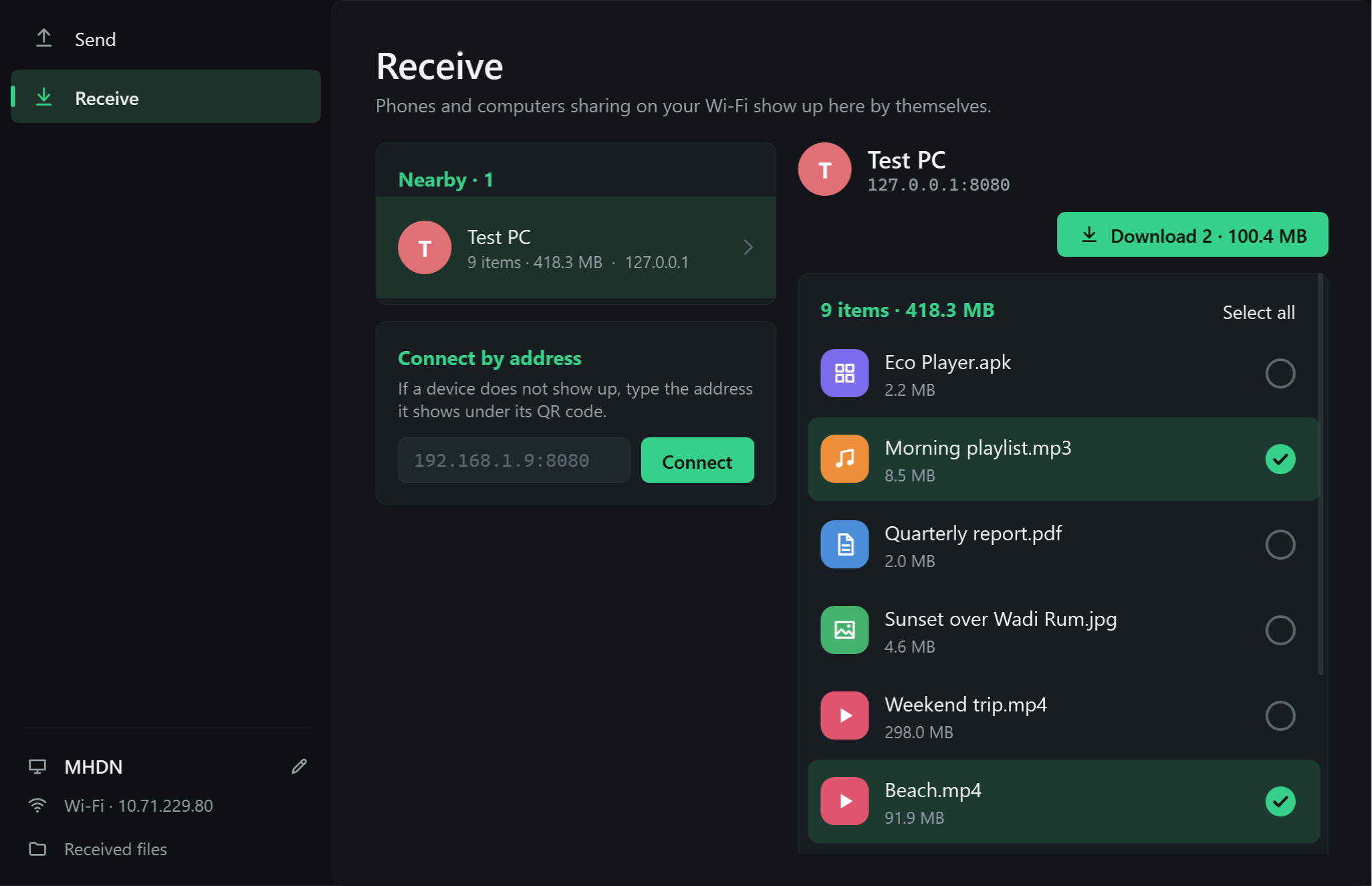Open the Send page in sidebar
The height and width of the screenshot is (886, 1372).
[166, 39]
